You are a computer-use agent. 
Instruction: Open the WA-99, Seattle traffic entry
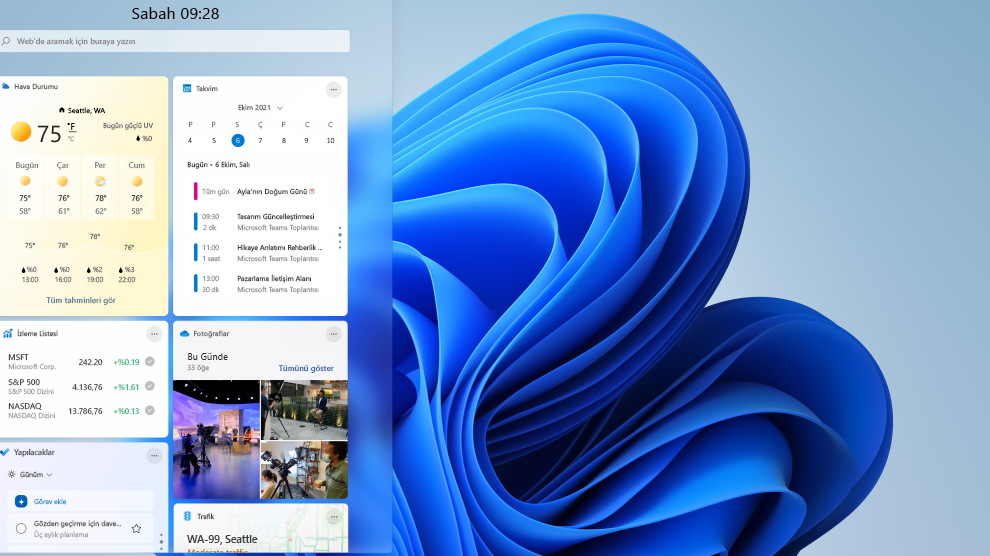click(222, 539)
